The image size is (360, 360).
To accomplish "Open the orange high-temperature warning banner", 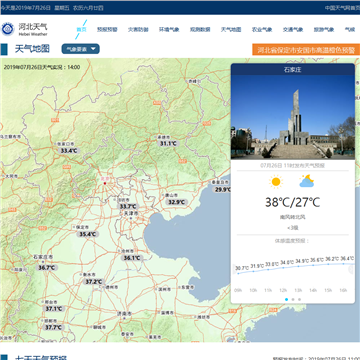I will pyautogui.click(x=306, y=50).
